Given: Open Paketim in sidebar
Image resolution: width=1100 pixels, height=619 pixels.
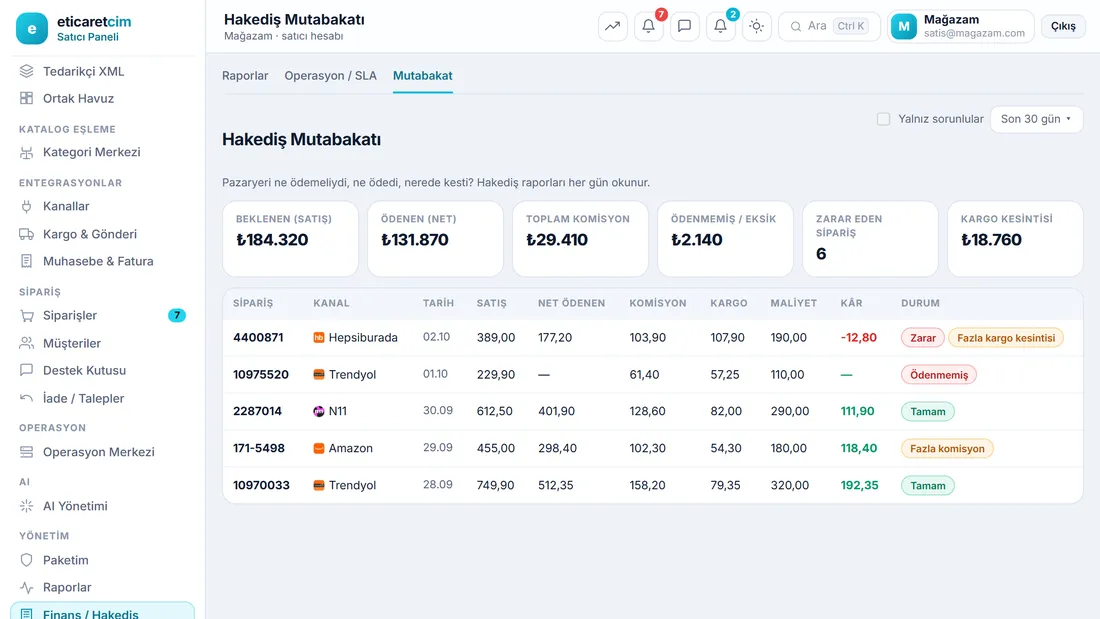Looking at the screenshot, I should [x=102, y=560].
